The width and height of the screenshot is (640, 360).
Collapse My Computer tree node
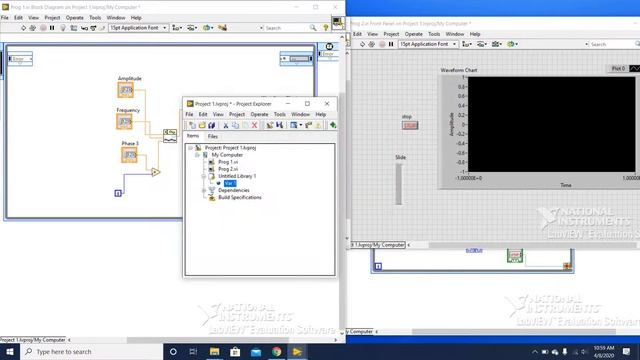[x=197, y=155]
